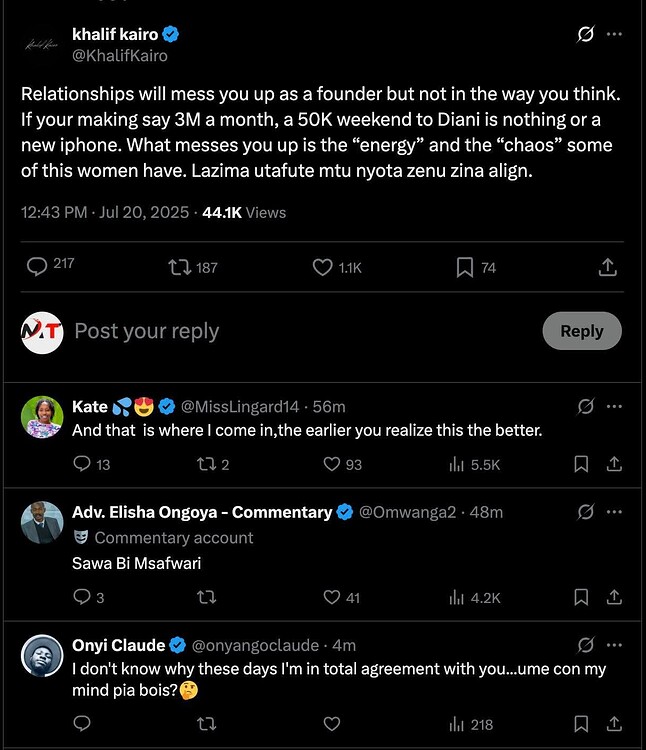Open @KhalifKairo profile handle link

120,56
